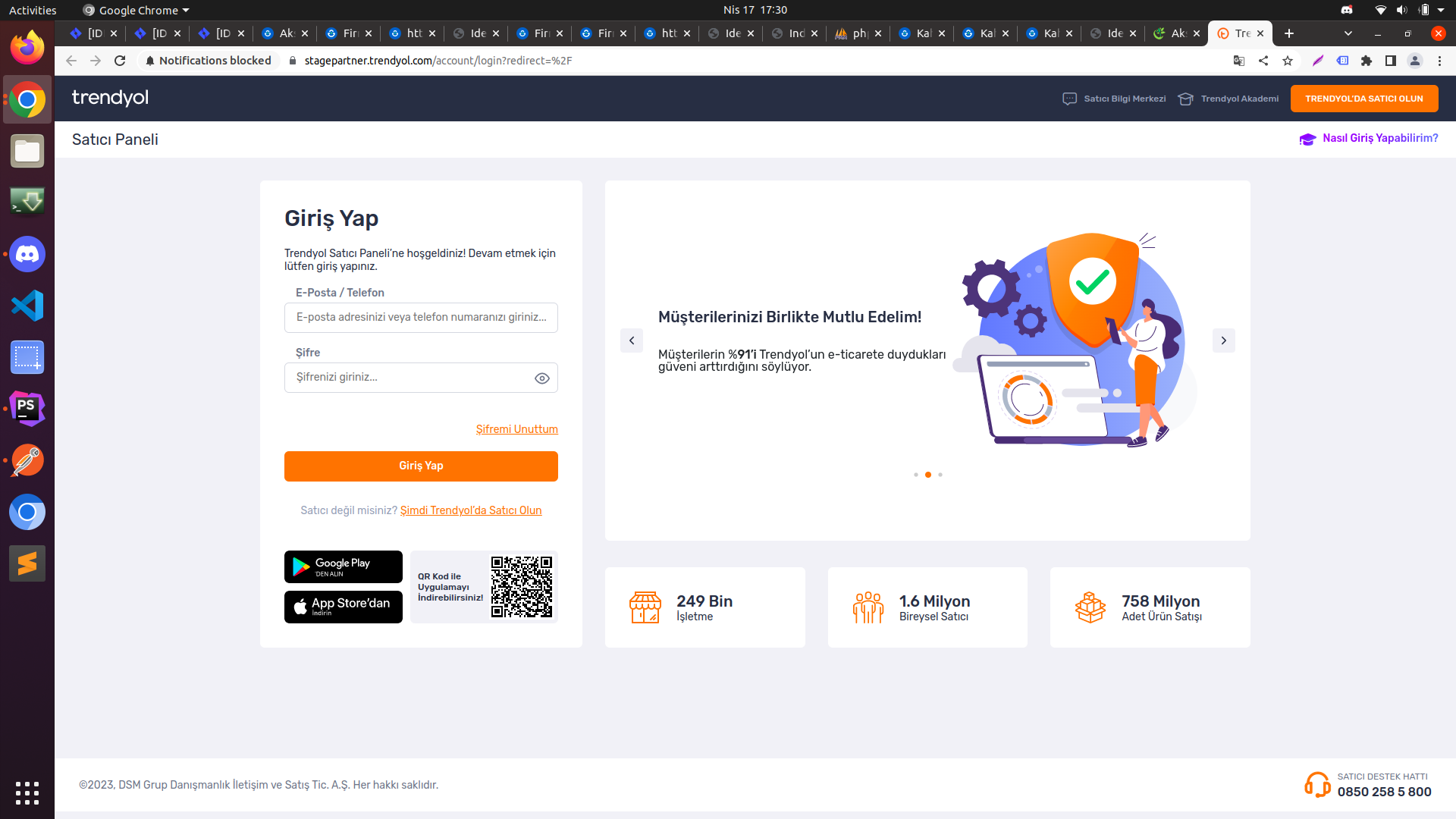Click the browser back arrow
Image resolution: width=1456 pixels, height=819 pixels.
point(71,61)
